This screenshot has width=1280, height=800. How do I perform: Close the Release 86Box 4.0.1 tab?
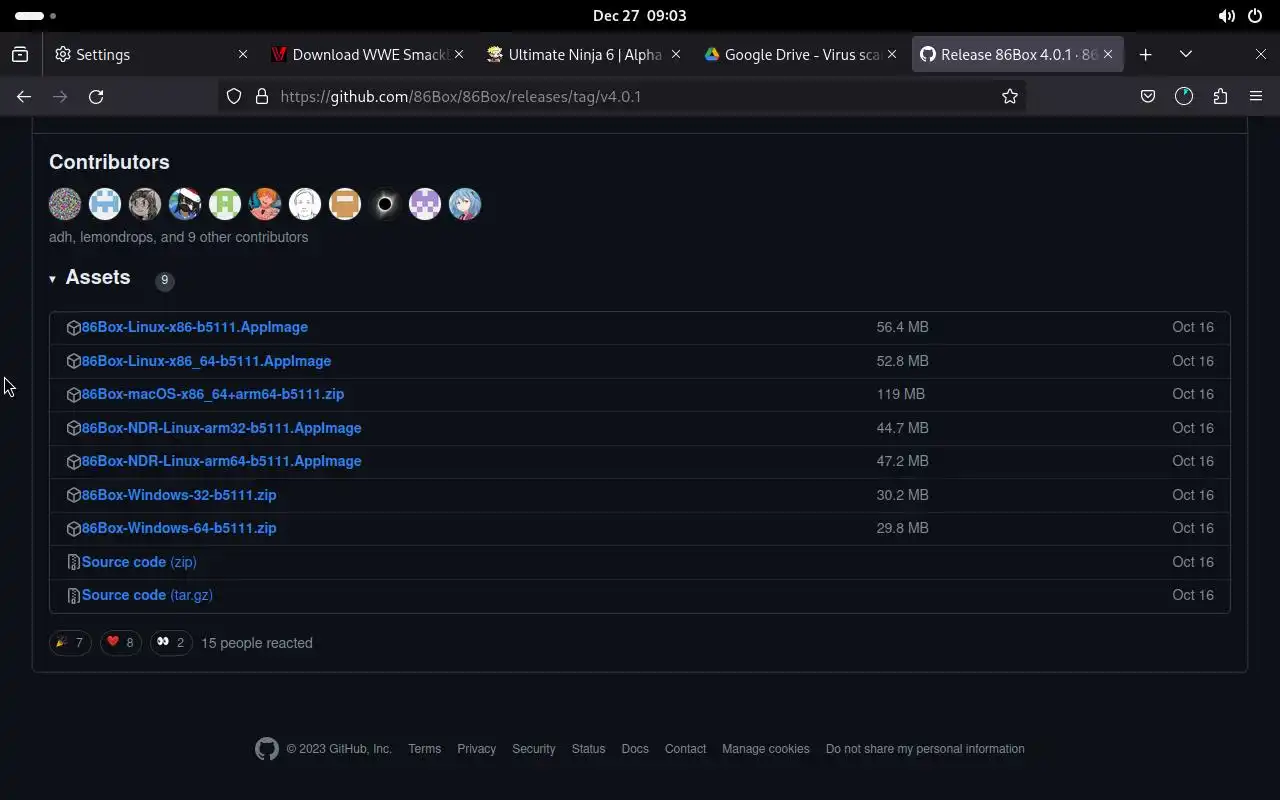point(1107,54)
